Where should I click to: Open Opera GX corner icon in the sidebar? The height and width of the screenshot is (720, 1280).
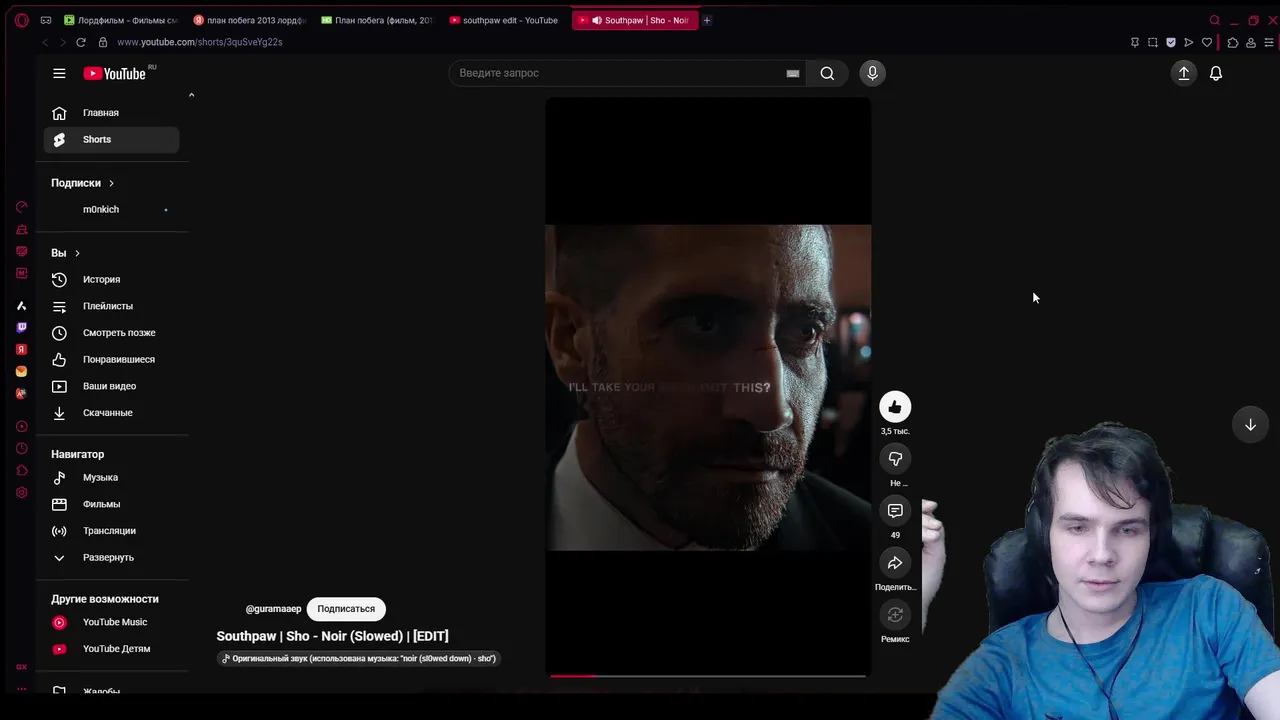(x=21, y=667)
